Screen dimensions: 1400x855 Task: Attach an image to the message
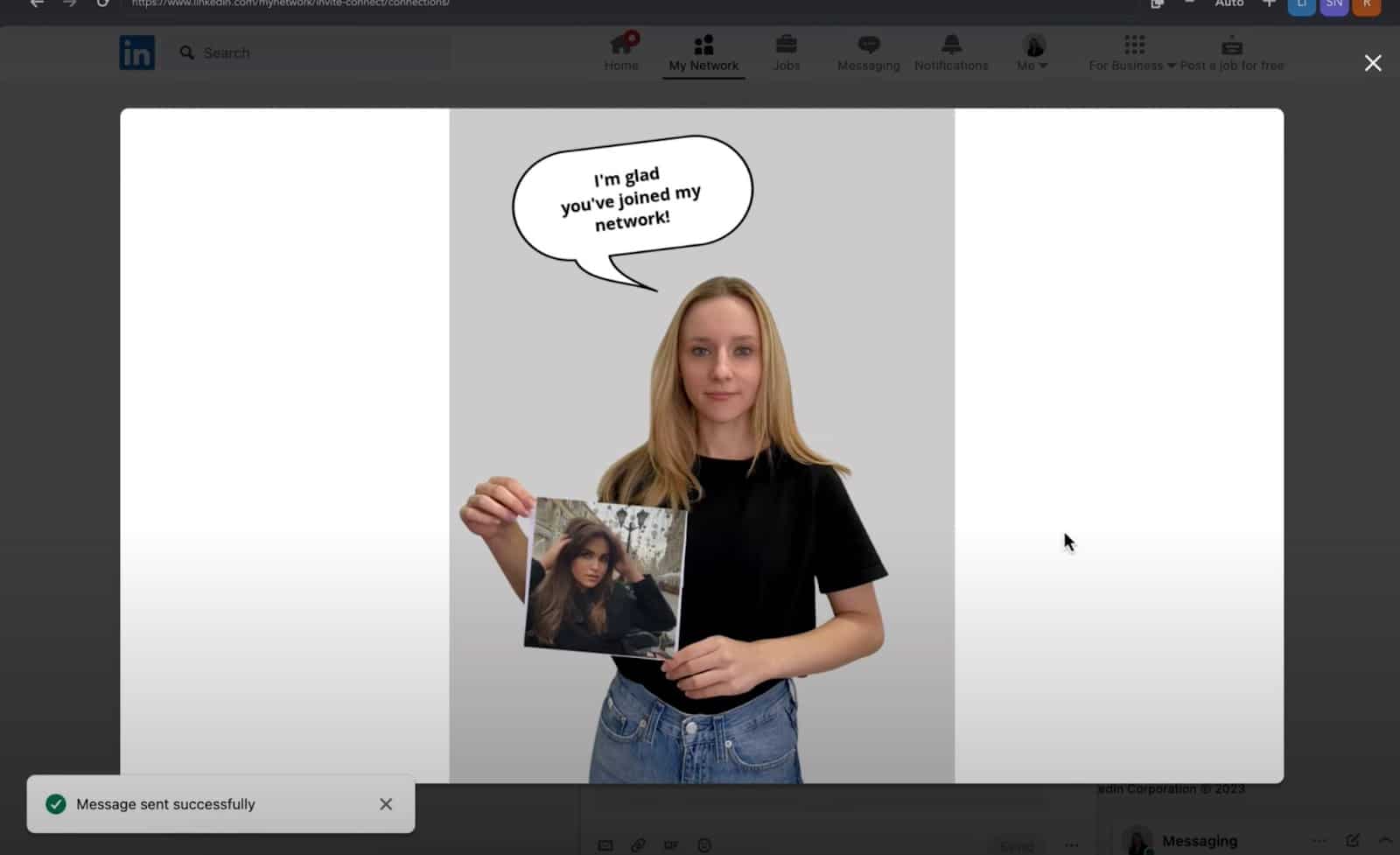[605, 844]
